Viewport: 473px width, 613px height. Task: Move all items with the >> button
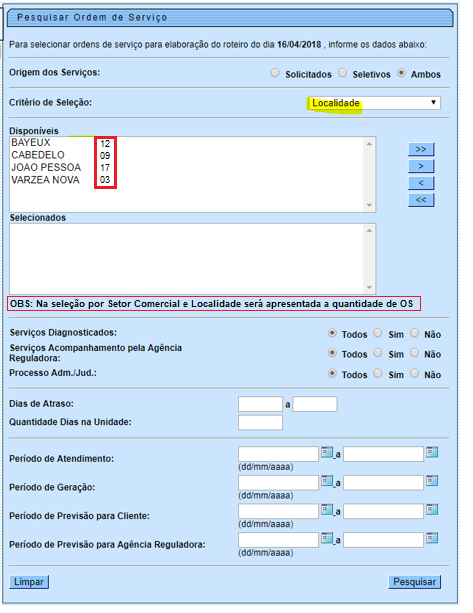coord(421,149)
